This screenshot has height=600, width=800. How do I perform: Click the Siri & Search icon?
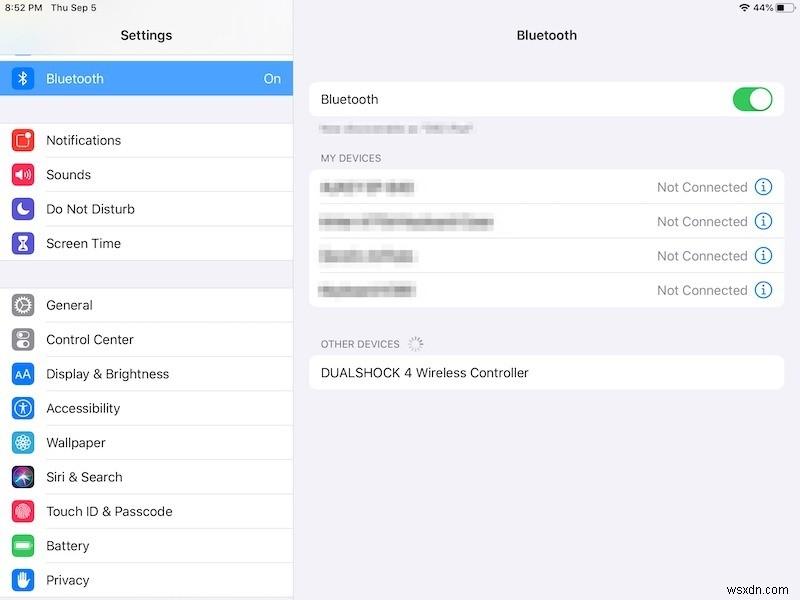click(x=22, y=477)
